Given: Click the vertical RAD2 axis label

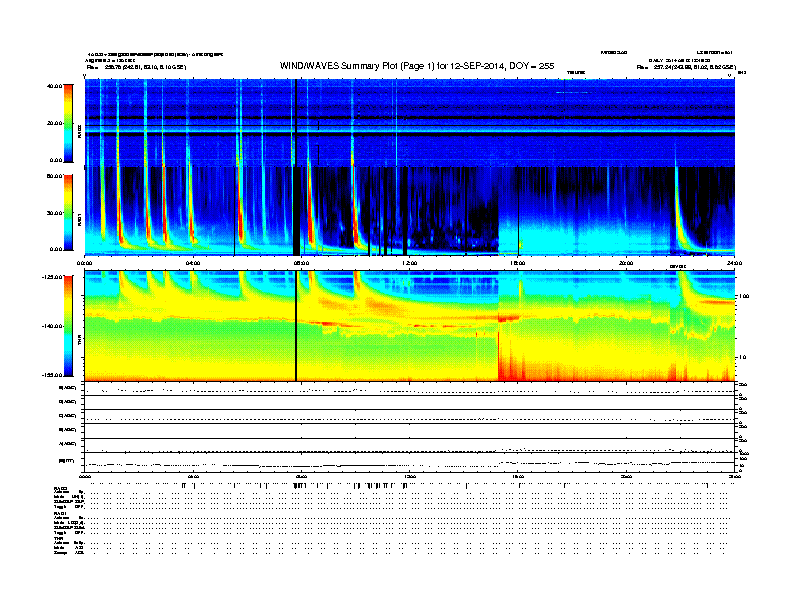Looking at the screenshot, I should point(79,131).
